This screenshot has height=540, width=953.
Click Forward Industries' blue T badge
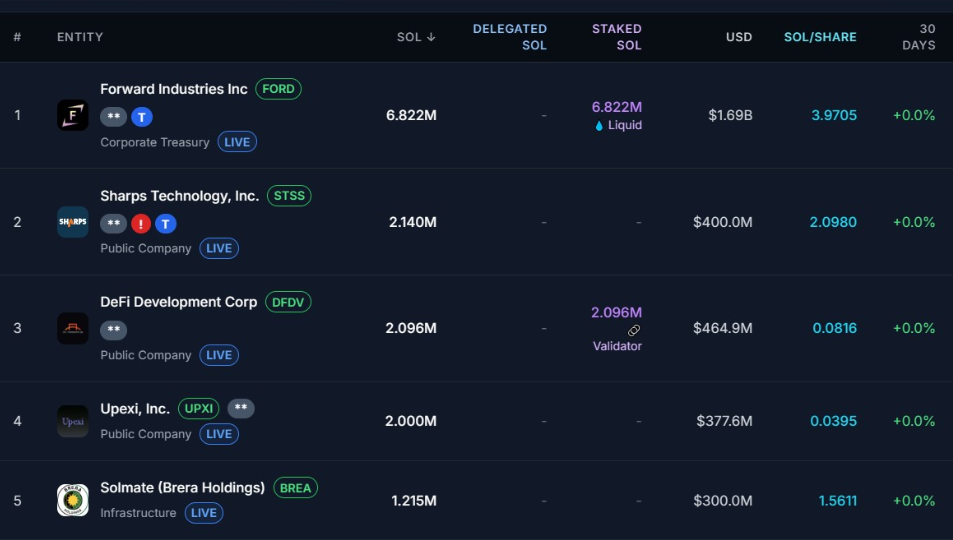point(142,117)
